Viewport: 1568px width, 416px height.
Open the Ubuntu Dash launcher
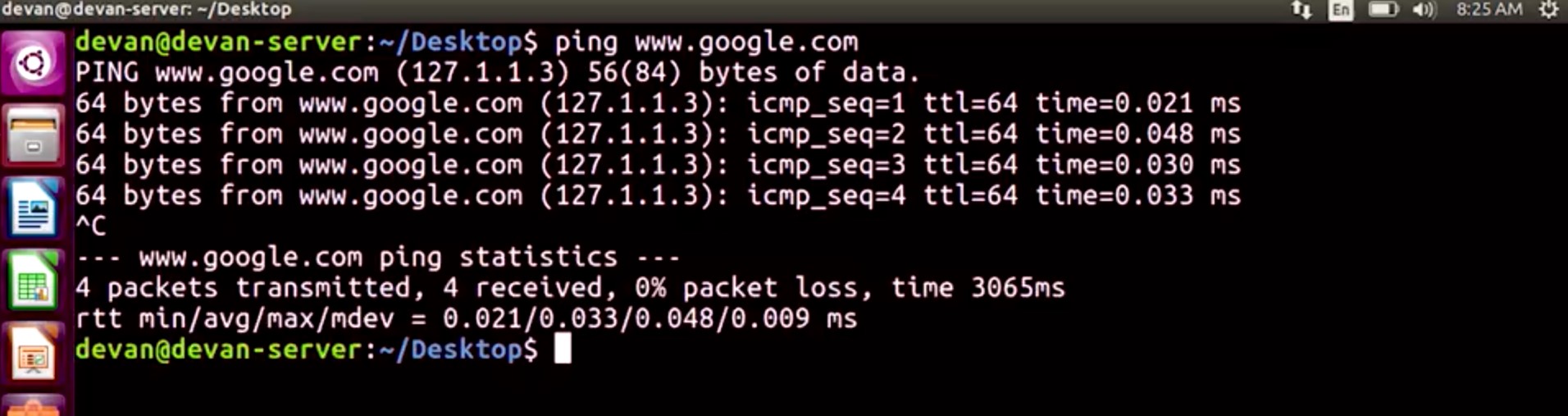pyautogui.click(x=34, y=64)
